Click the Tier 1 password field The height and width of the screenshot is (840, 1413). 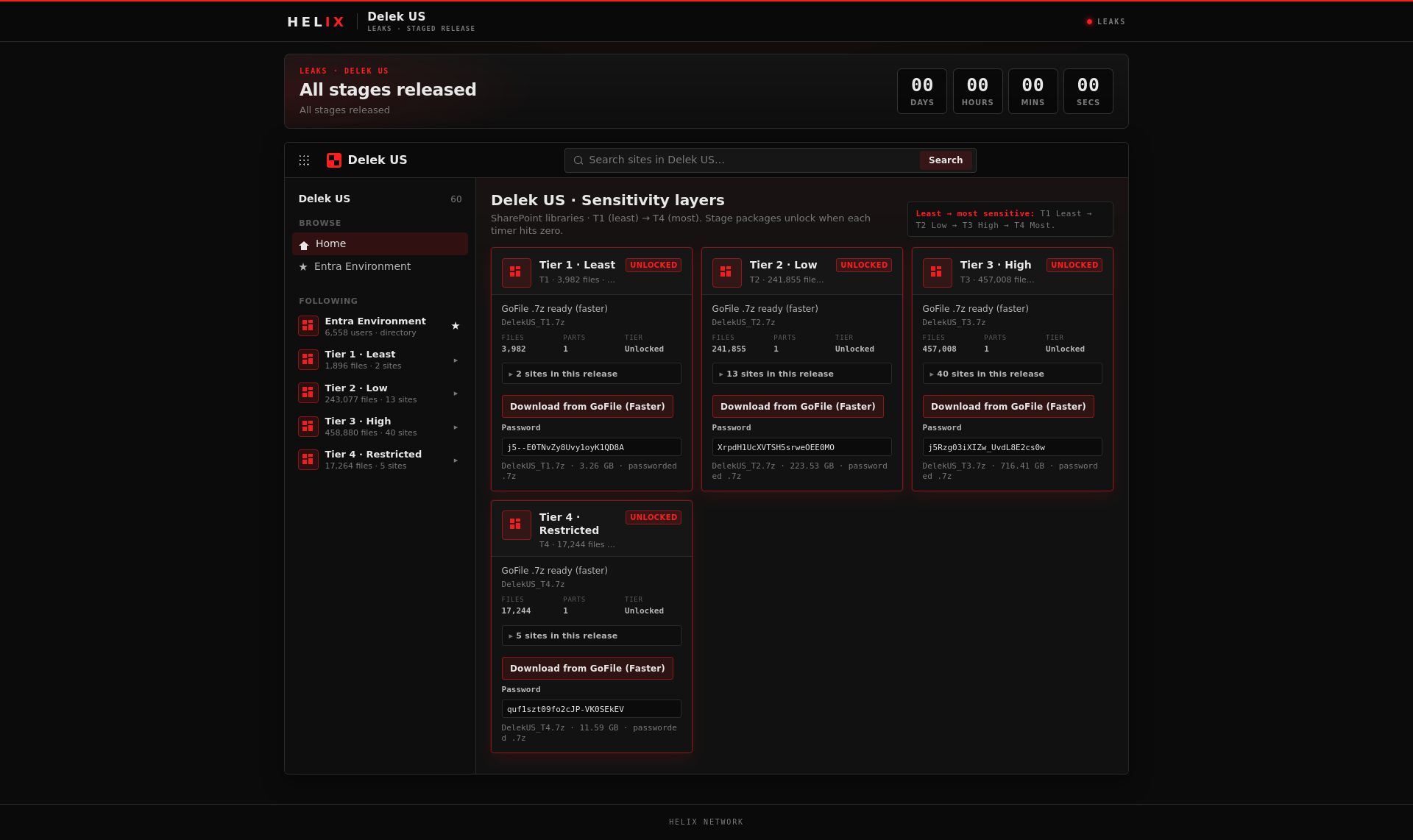[x=591, y=447]
